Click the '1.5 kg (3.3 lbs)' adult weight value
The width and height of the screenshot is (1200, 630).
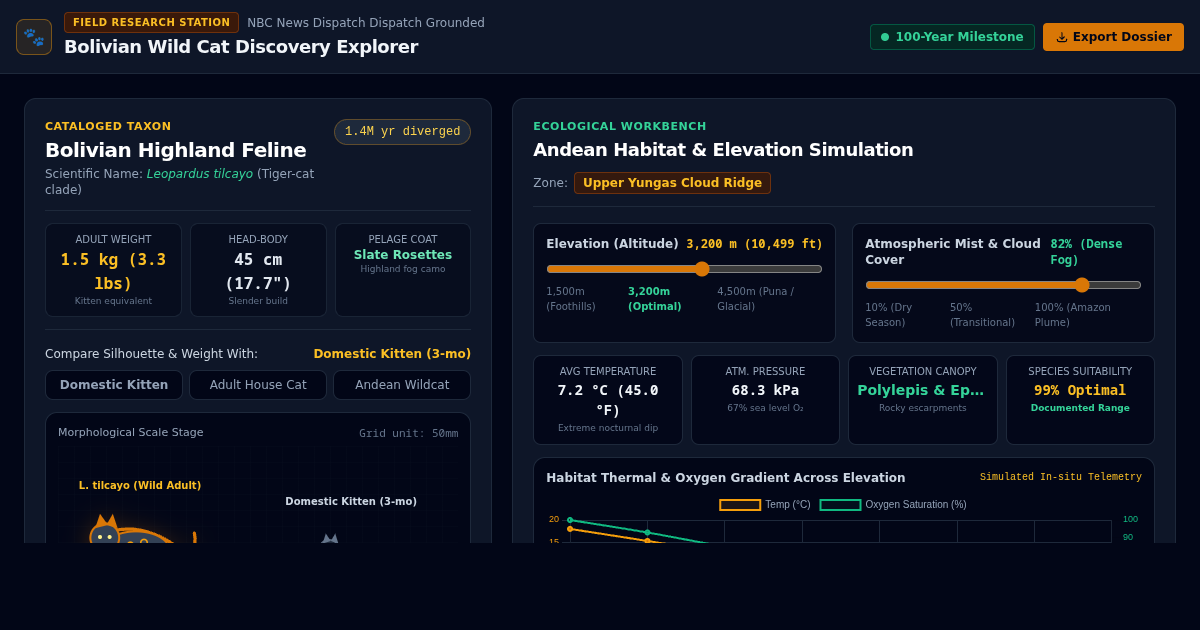coord(113,271)
